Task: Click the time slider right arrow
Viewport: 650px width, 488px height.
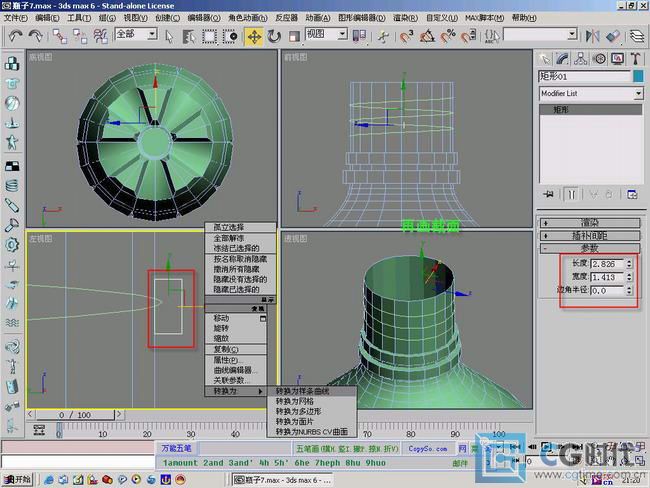Action: 119,414
